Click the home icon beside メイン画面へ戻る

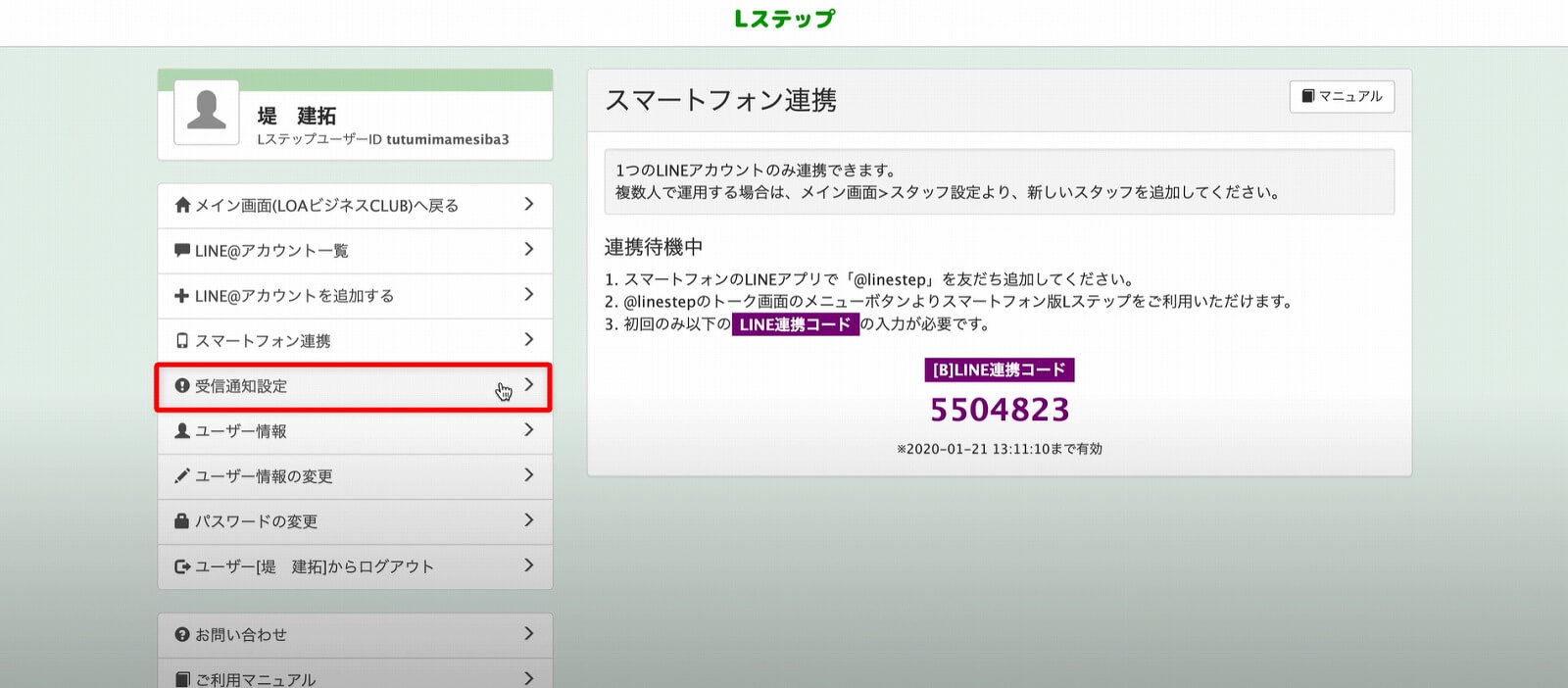click(182, 205)
